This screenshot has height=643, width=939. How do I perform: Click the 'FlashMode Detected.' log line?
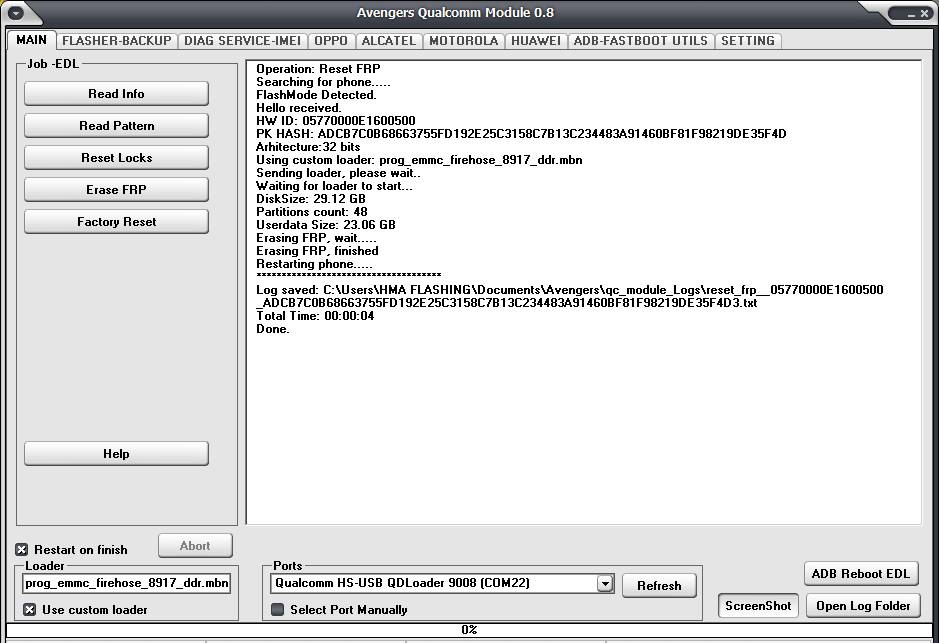point(316,95)
